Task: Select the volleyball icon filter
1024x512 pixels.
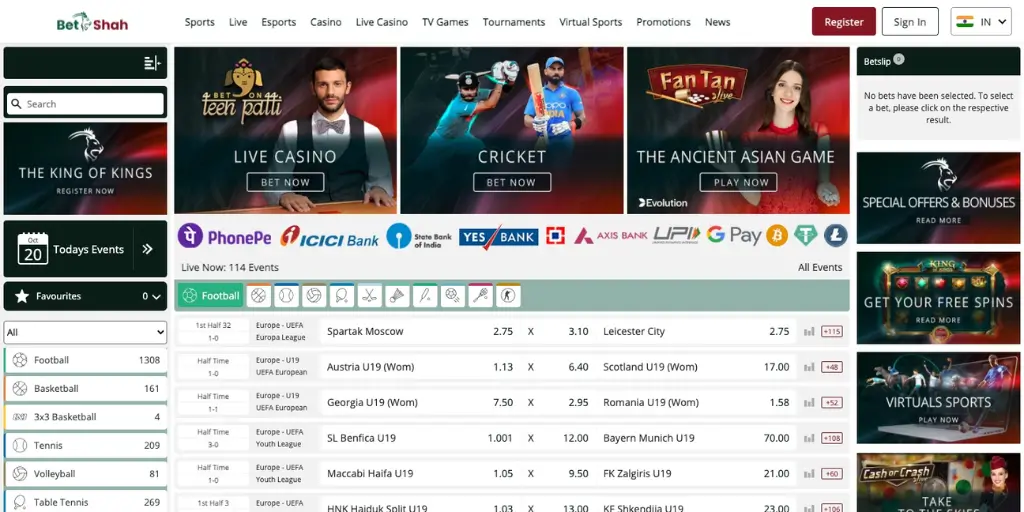Action: coord(314,296)
